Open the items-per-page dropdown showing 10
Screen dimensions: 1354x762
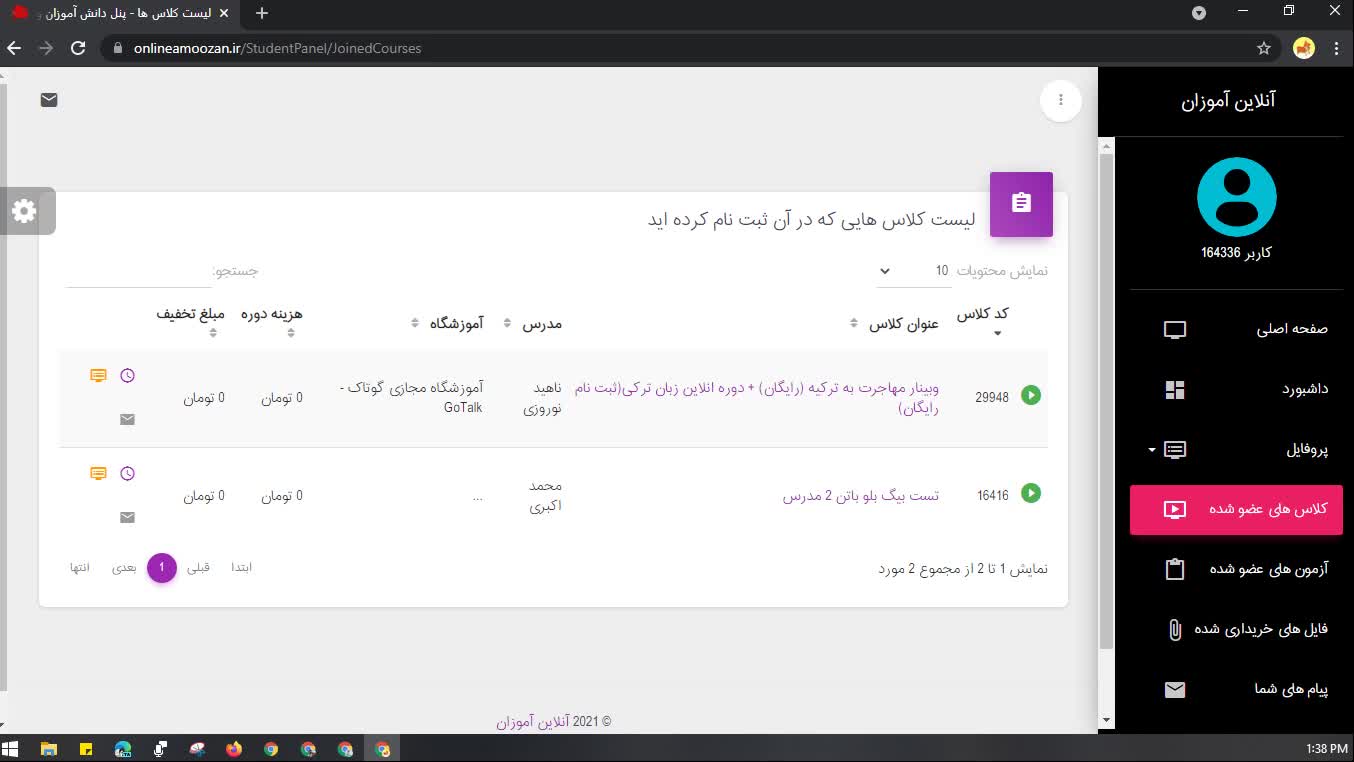(x=912, y=271)
